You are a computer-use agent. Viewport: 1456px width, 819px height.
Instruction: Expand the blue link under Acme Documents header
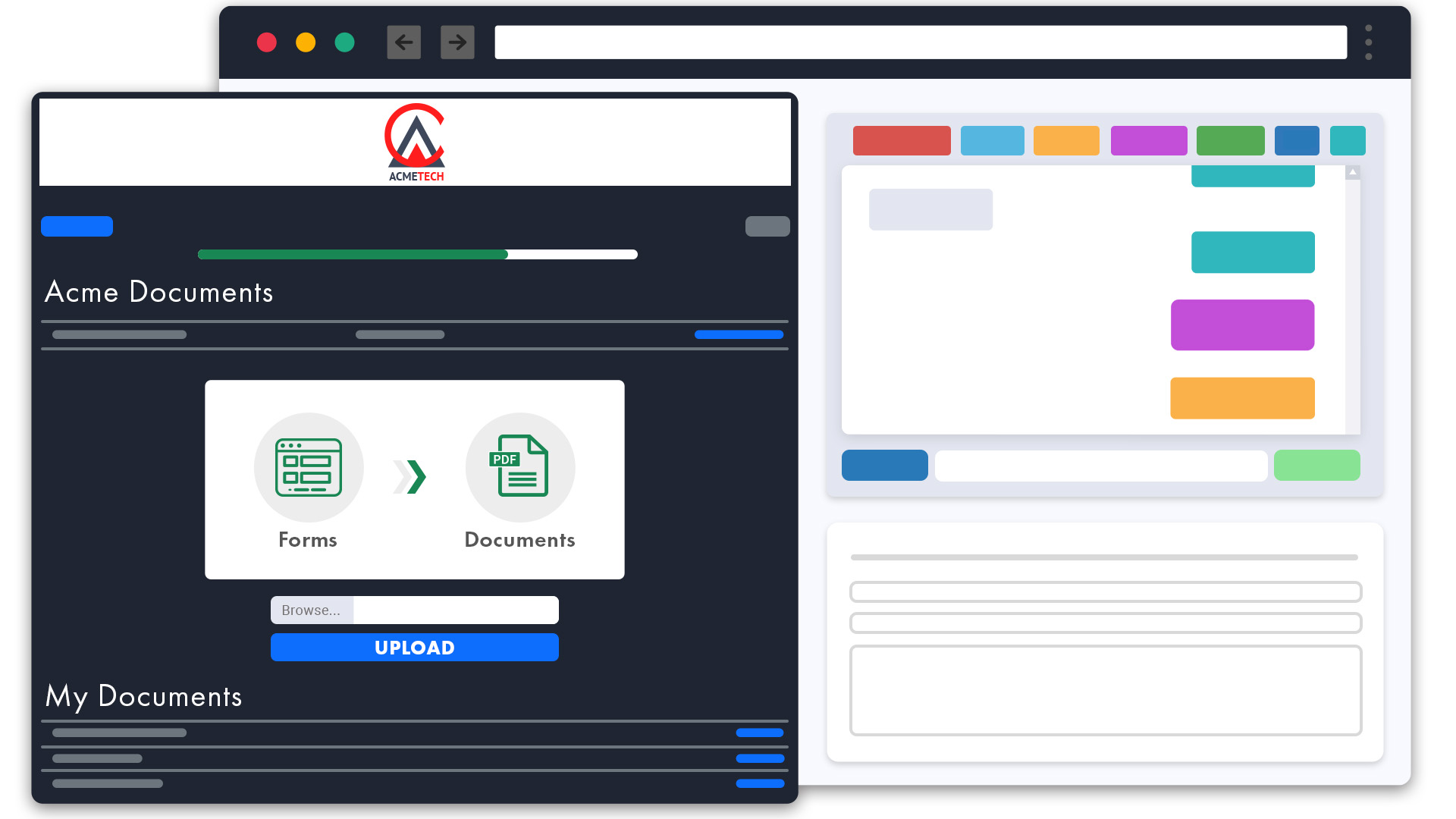[x=738, y=334]
